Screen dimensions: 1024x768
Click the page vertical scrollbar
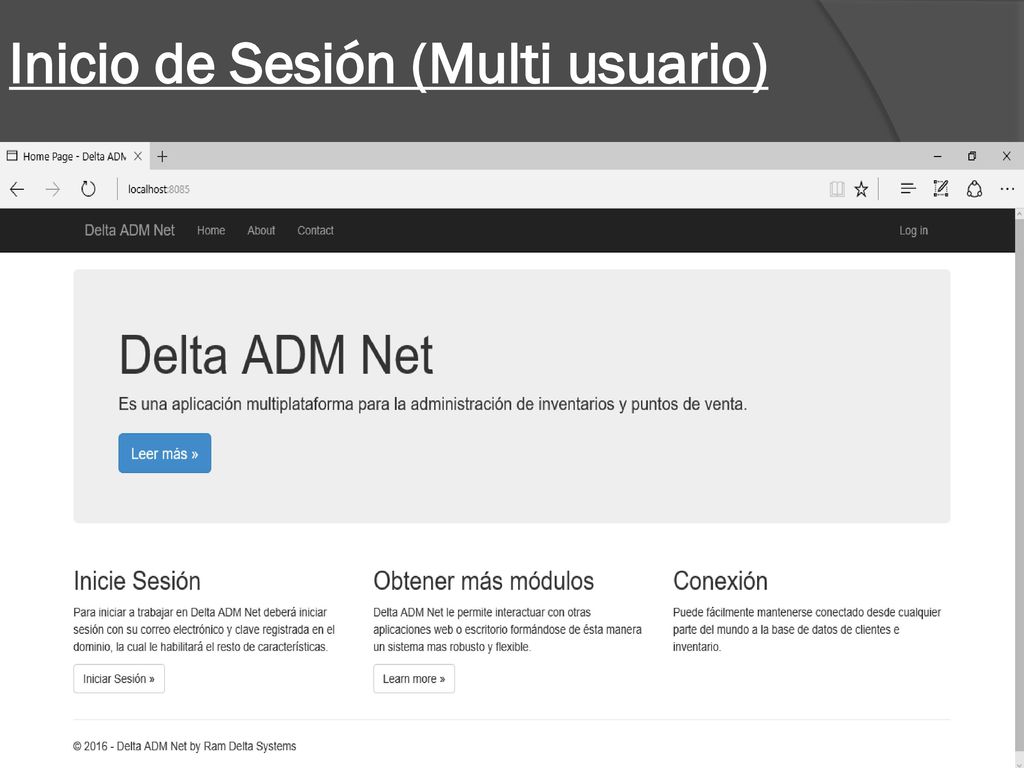[x=1019, y=487]
